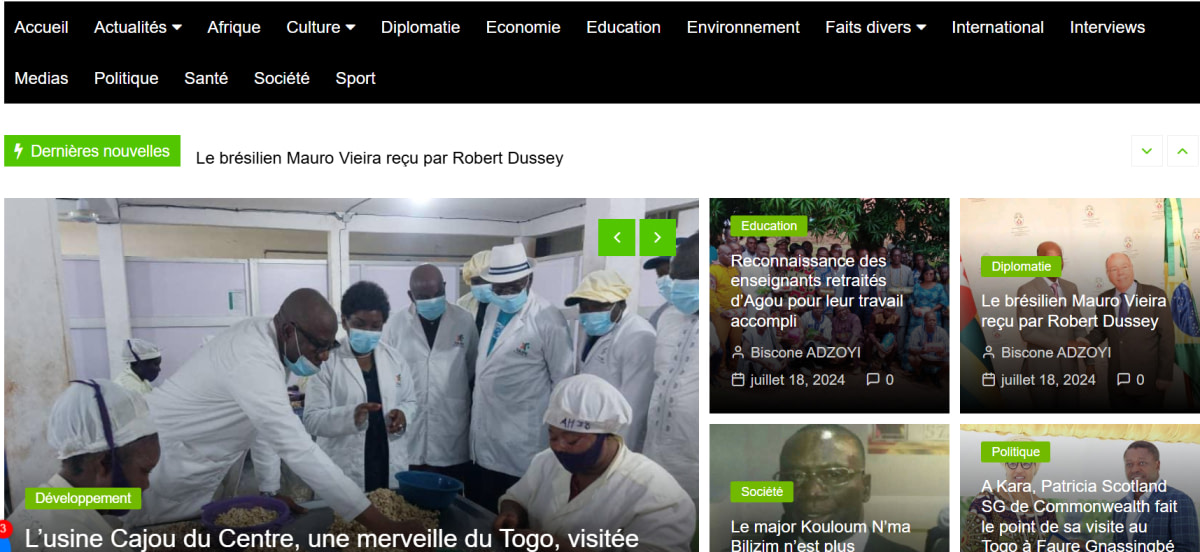The width and height of the screenshot is (1200, 552).
Task: Click user icon on the Diplomatie card
Action: tap(989, 353)
